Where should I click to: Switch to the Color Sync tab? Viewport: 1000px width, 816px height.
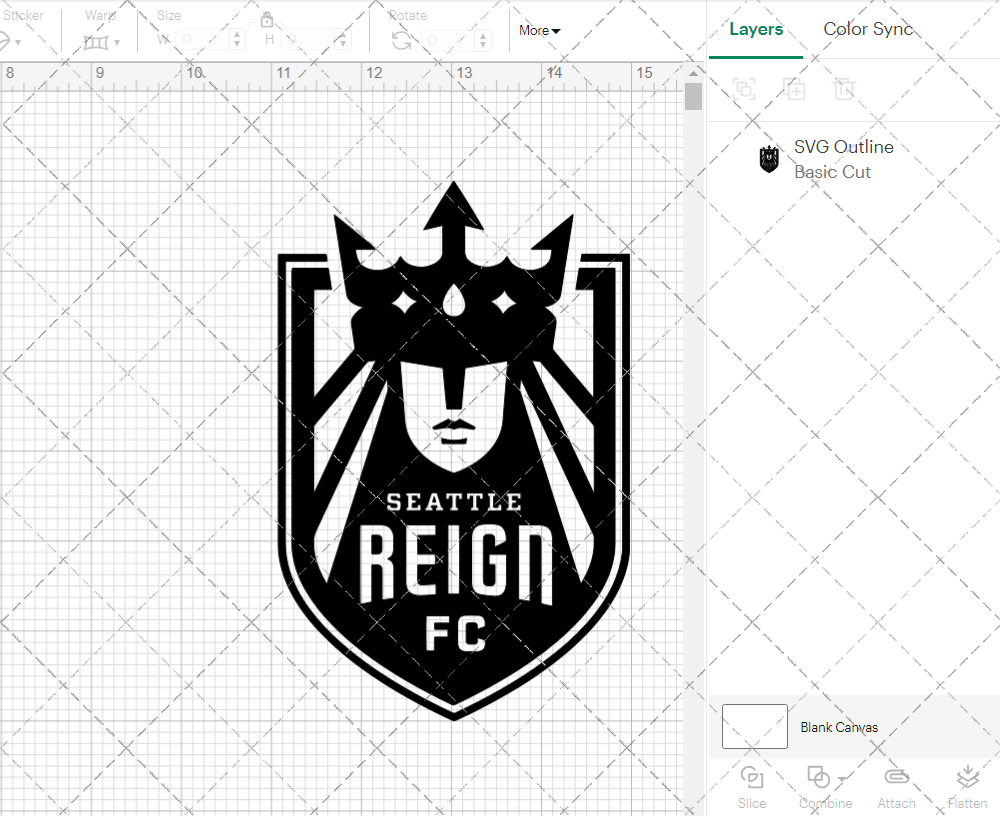click(x=868, y=29)
